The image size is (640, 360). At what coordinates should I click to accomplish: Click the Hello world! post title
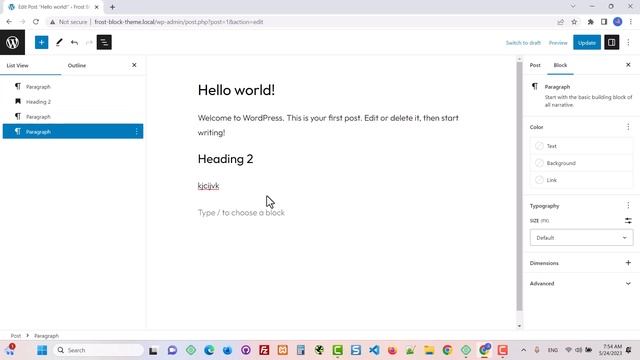pyautogui.click(x=236, y=90)
